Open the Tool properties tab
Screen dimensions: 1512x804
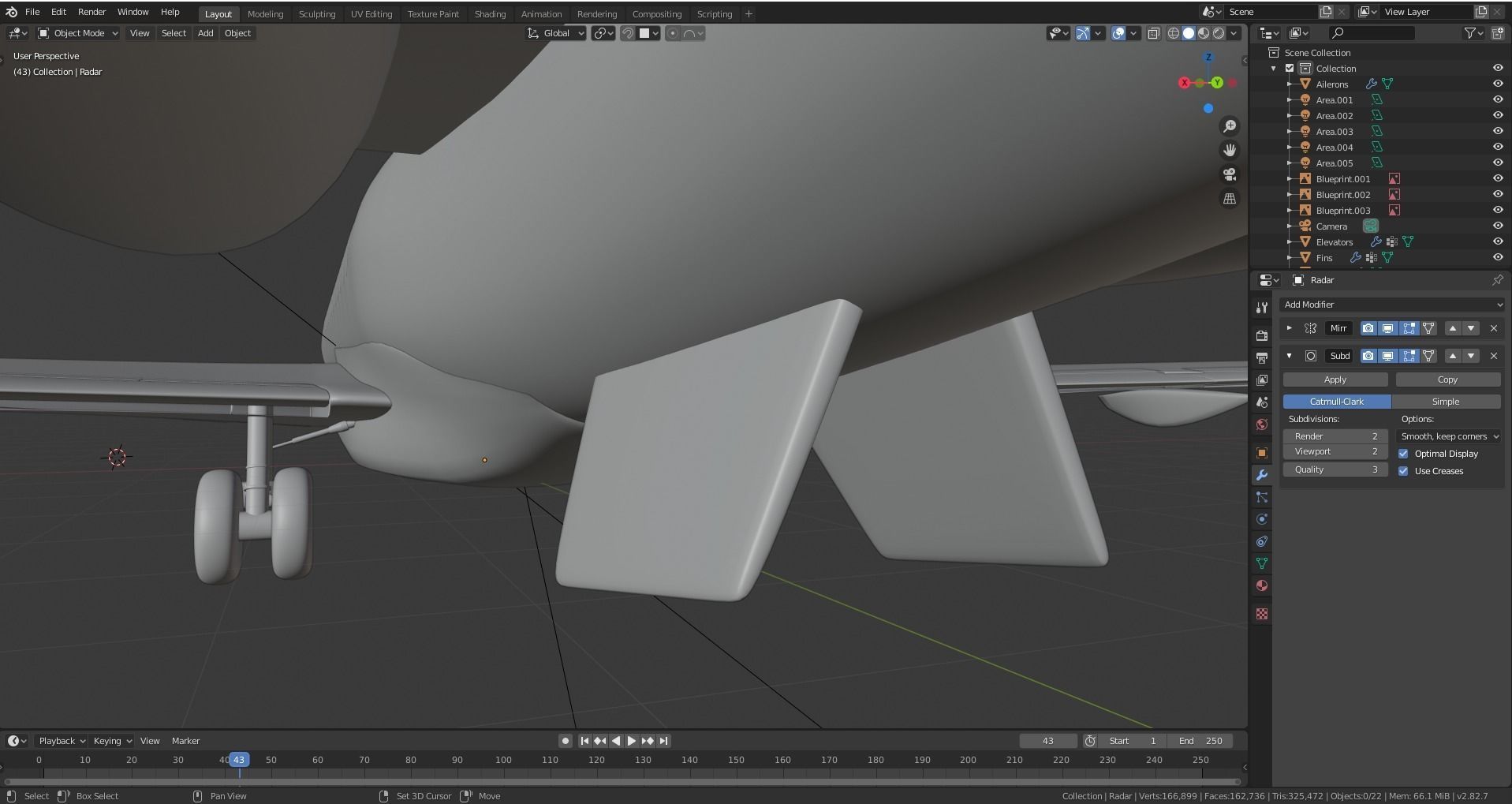pos(1262,308)
